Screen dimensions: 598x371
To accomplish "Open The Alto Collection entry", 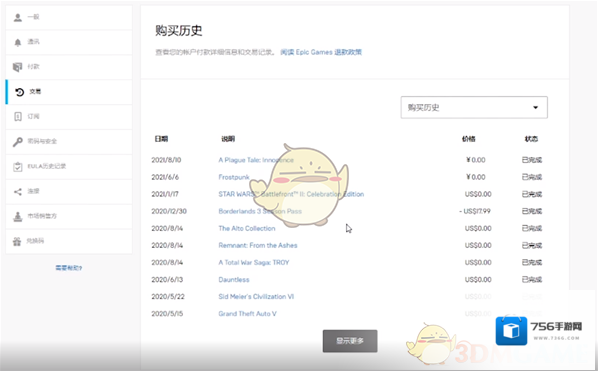I will click(247, 228).
